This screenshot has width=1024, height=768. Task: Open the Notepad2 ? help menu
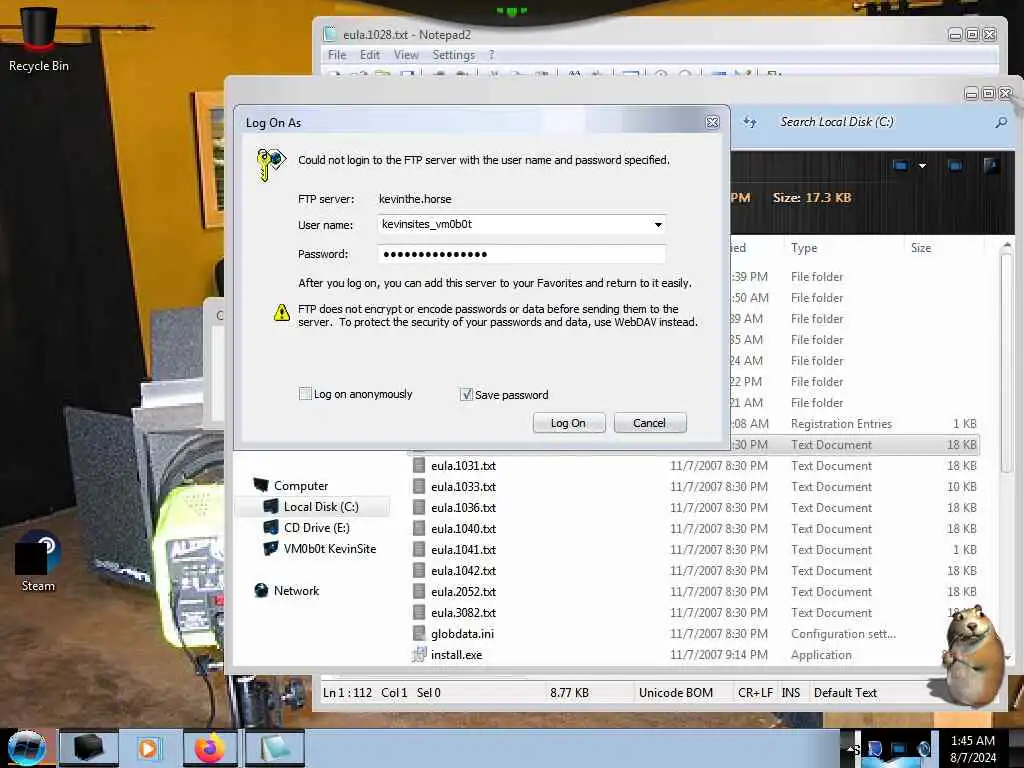click(x=491, y=55)
